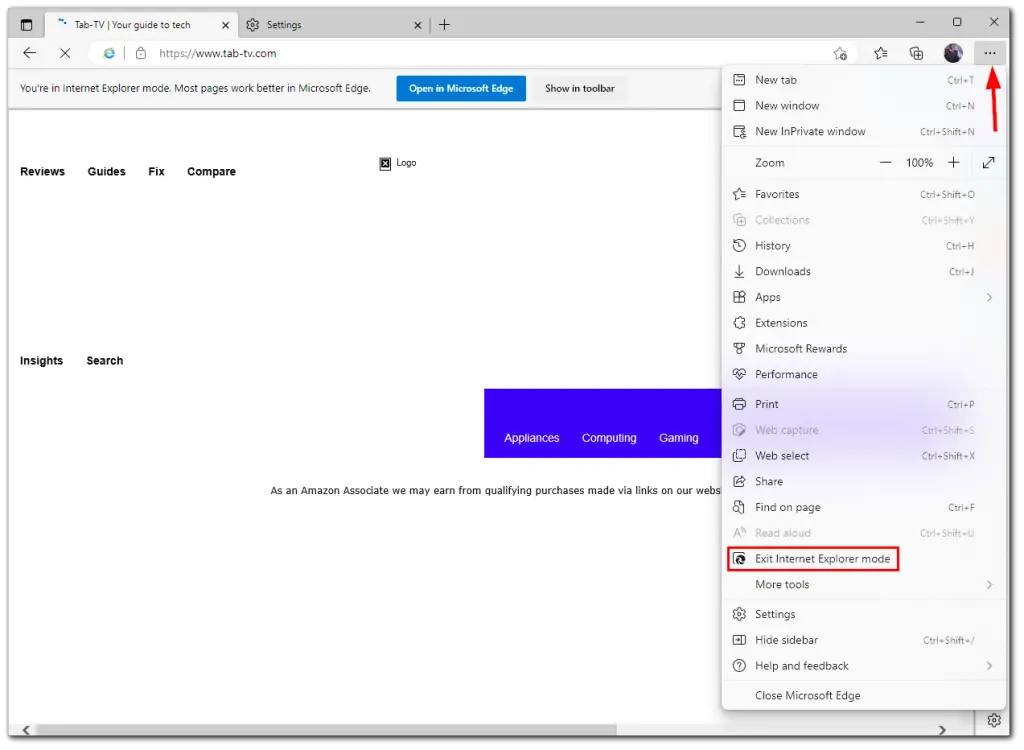Image resolution: width=1024 pixels, height=750 pixels.
Task: Increase zoom with the plus control
Action: click(953, 162)
